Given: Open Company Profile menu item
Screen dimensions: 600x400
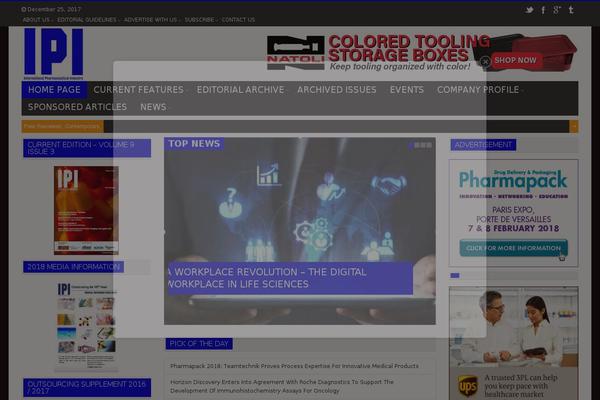Looking at the screenshot, I should (x=478, y=90).
